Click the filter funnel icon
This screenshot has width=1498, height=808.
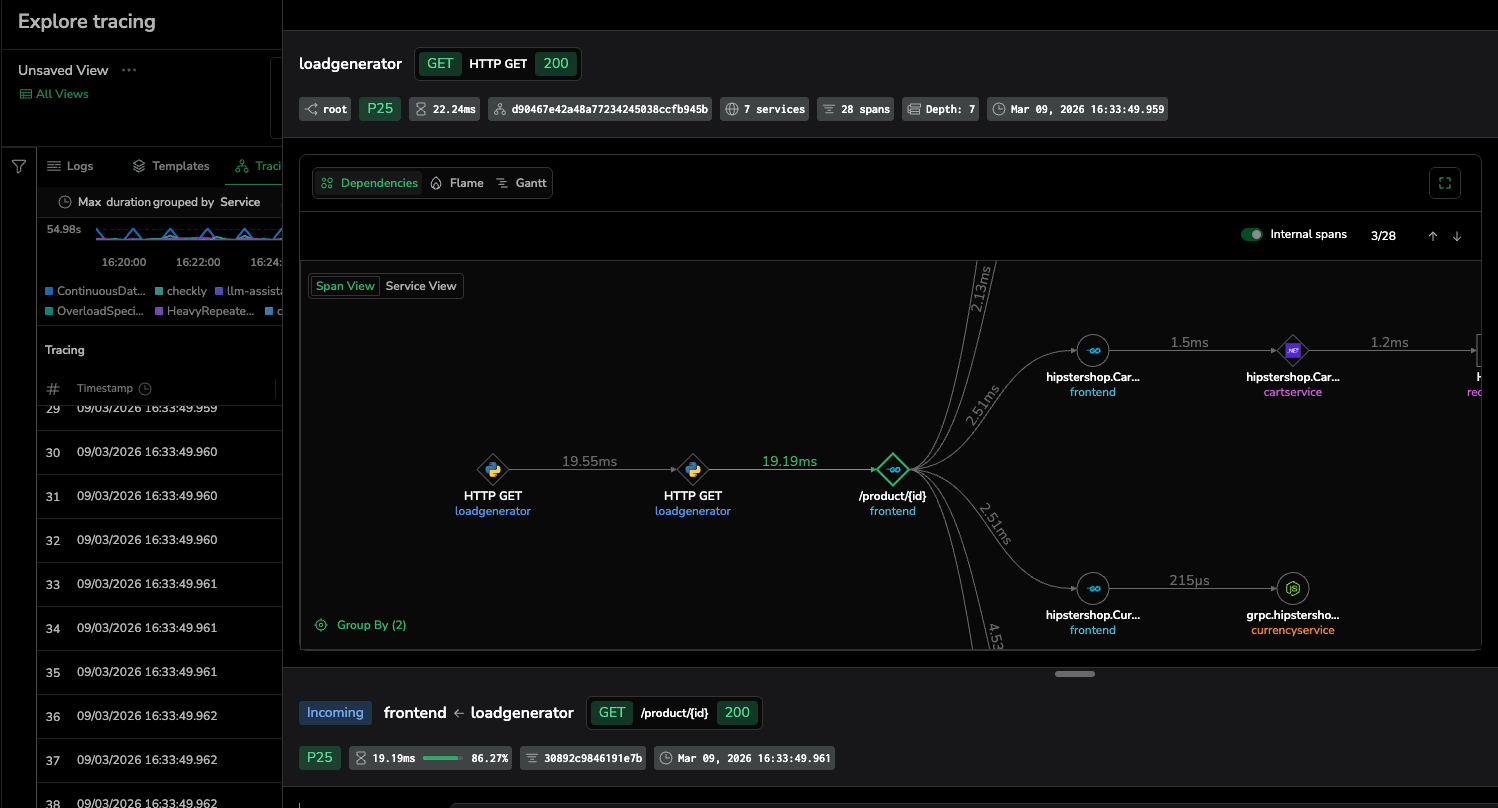click(19, 167)
